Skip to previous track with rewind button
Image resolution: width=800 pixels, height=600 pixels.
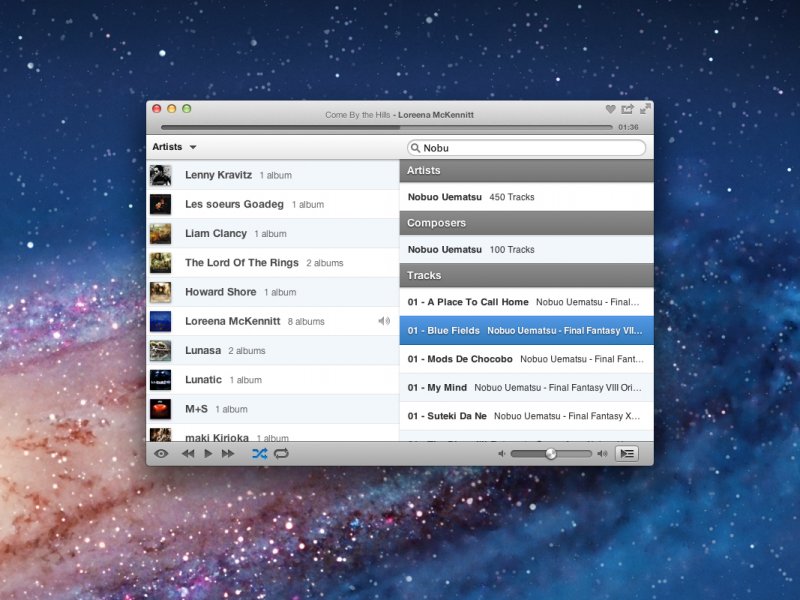(188, 454)
